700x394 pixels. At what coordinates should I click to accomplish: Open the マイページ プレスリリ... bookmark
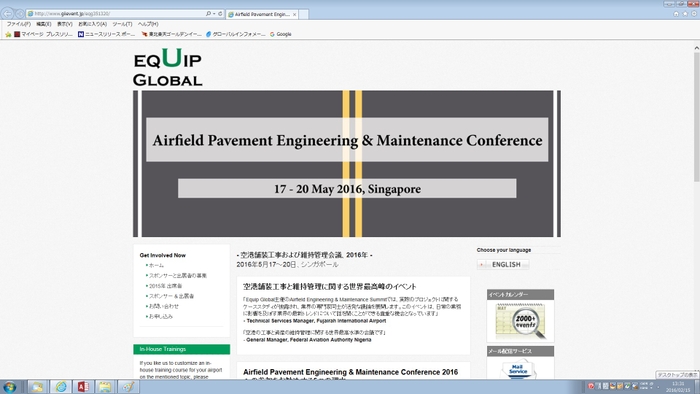[43, 34]
